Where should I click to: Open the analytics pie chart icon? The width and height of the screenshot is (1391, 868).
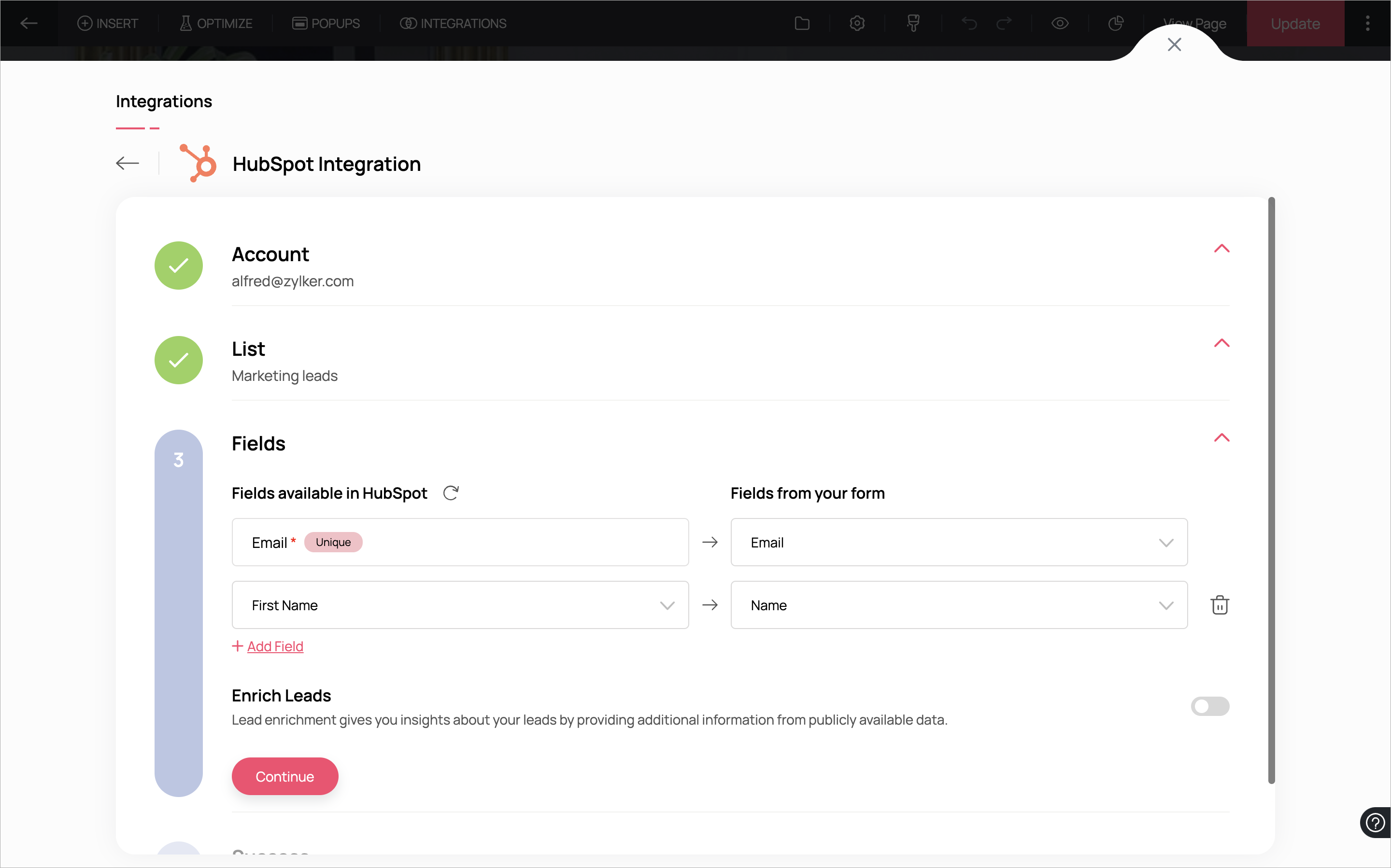tap(1115, 24)
